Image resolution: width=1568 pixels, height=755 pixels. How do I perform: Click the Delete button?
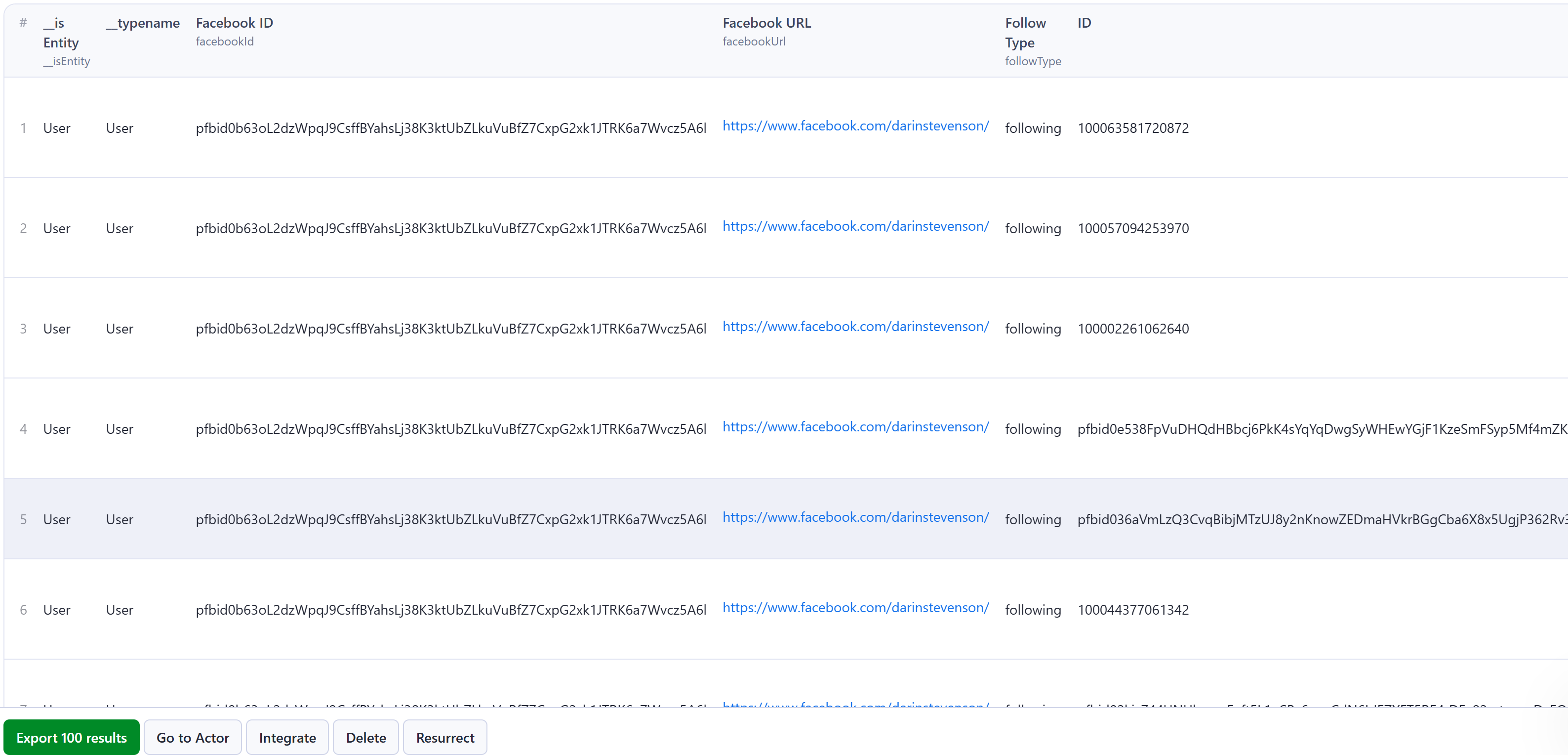[x=366, y=737]
